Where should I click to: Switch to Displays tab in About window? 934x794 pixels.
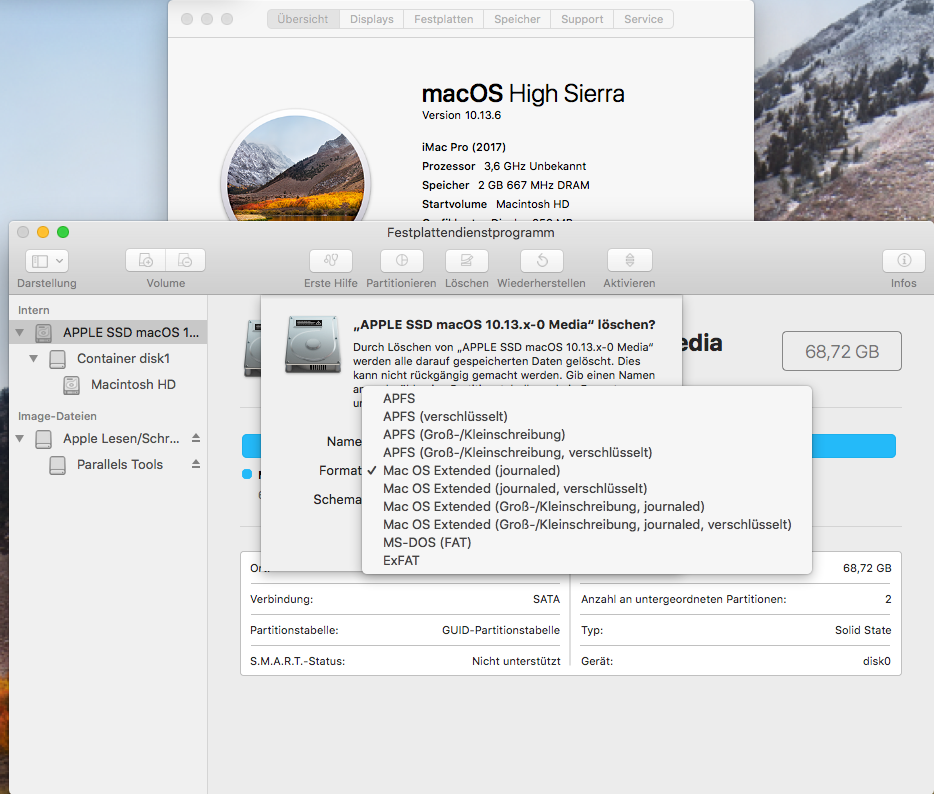click(x=372, y=19)
